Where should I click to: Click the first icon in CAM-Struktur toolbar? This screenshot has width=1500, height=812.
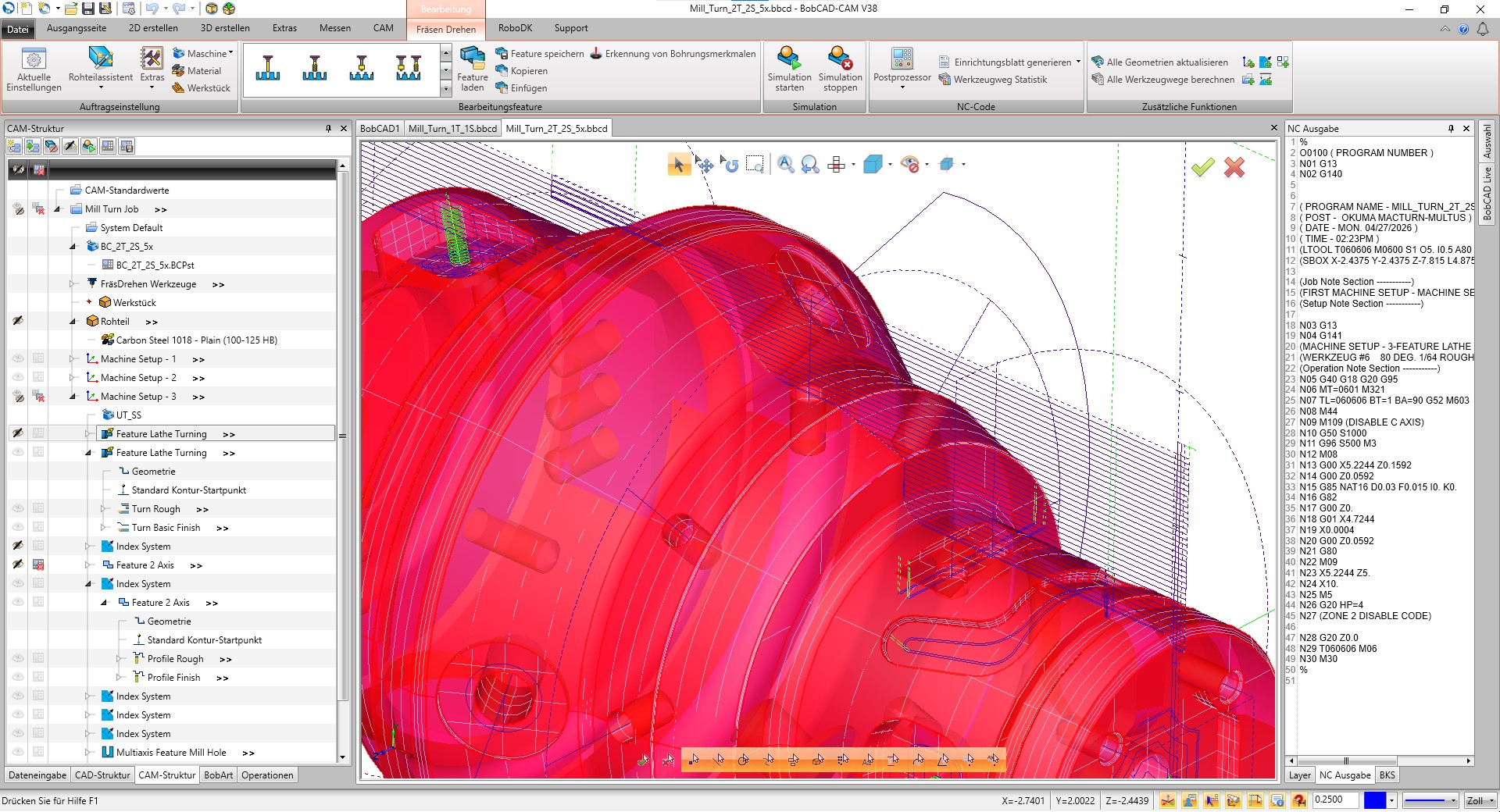point(14,146)
